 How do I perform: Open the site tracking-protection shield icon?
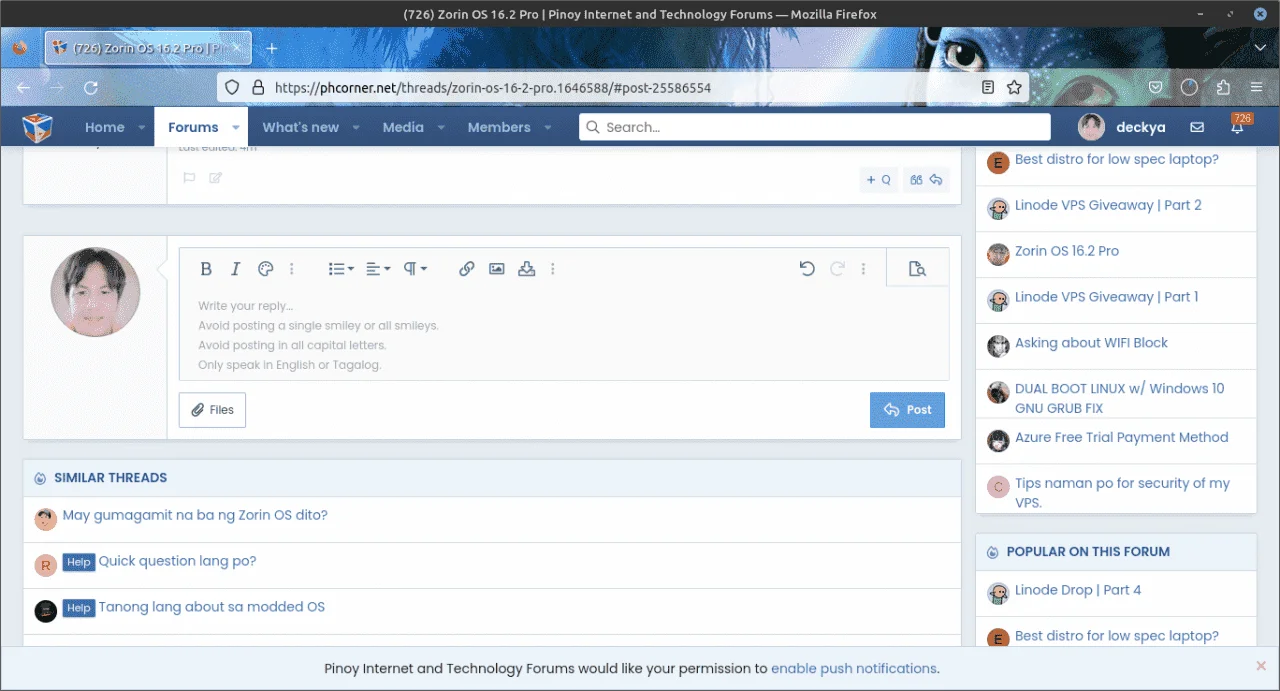tap(232, 87)
